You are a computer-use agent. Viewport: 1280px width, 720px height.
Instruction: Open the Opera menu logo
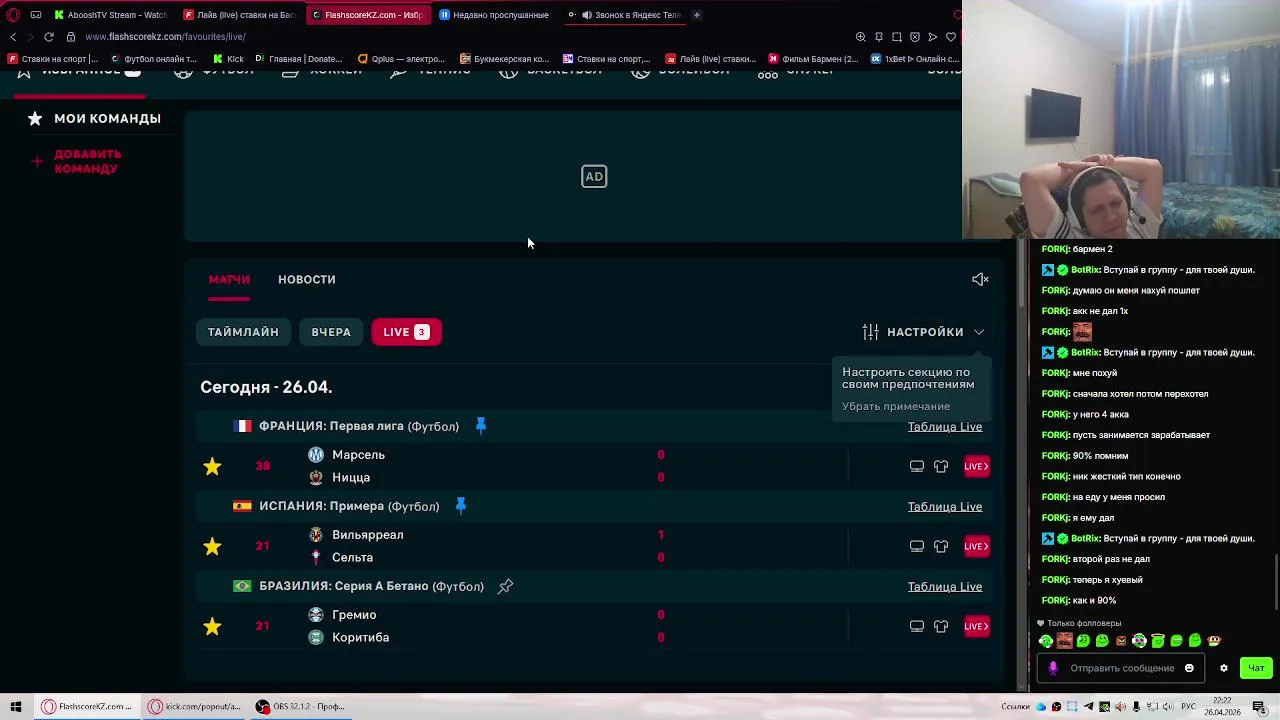point(14,15)
